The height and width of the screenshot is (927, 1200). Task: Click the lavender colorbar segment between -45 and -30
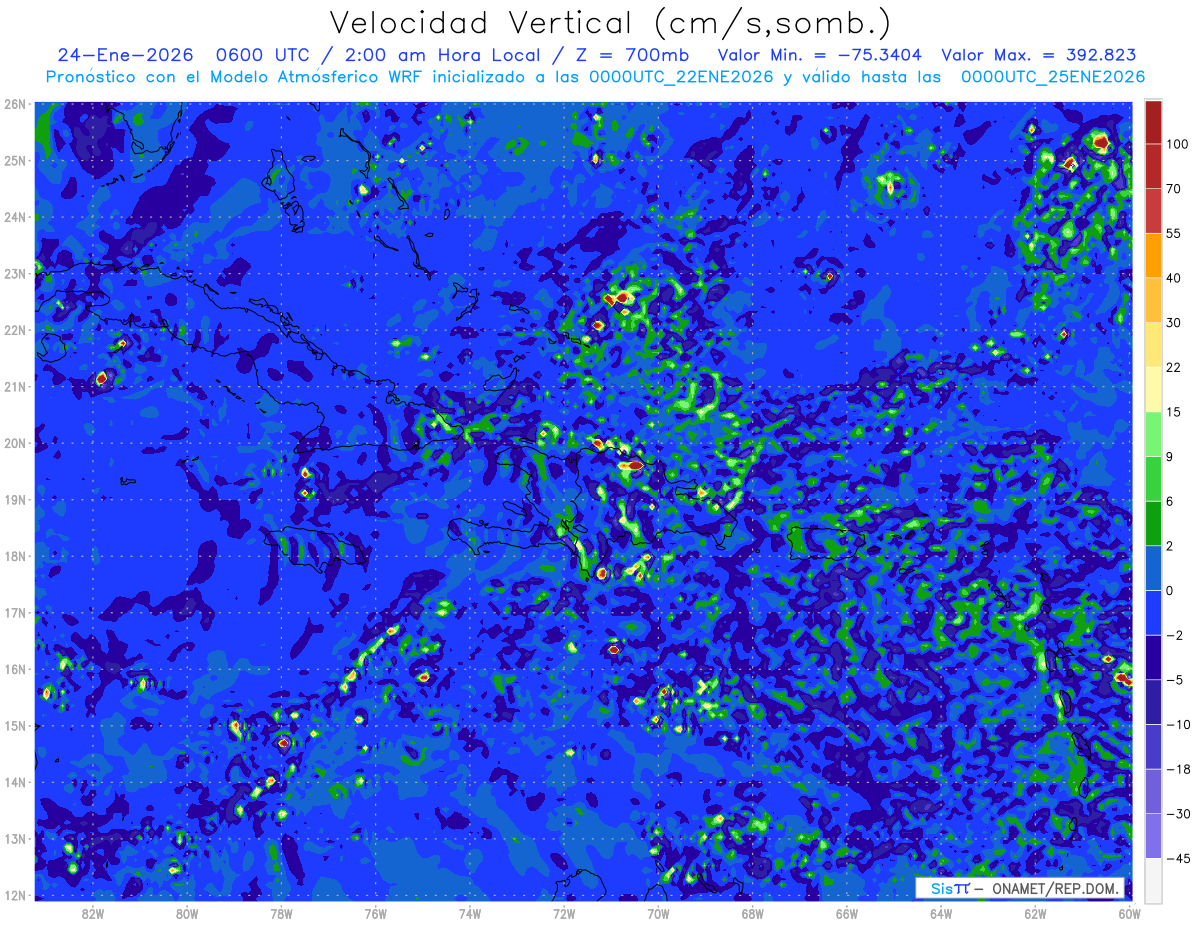coord(1153,835)
